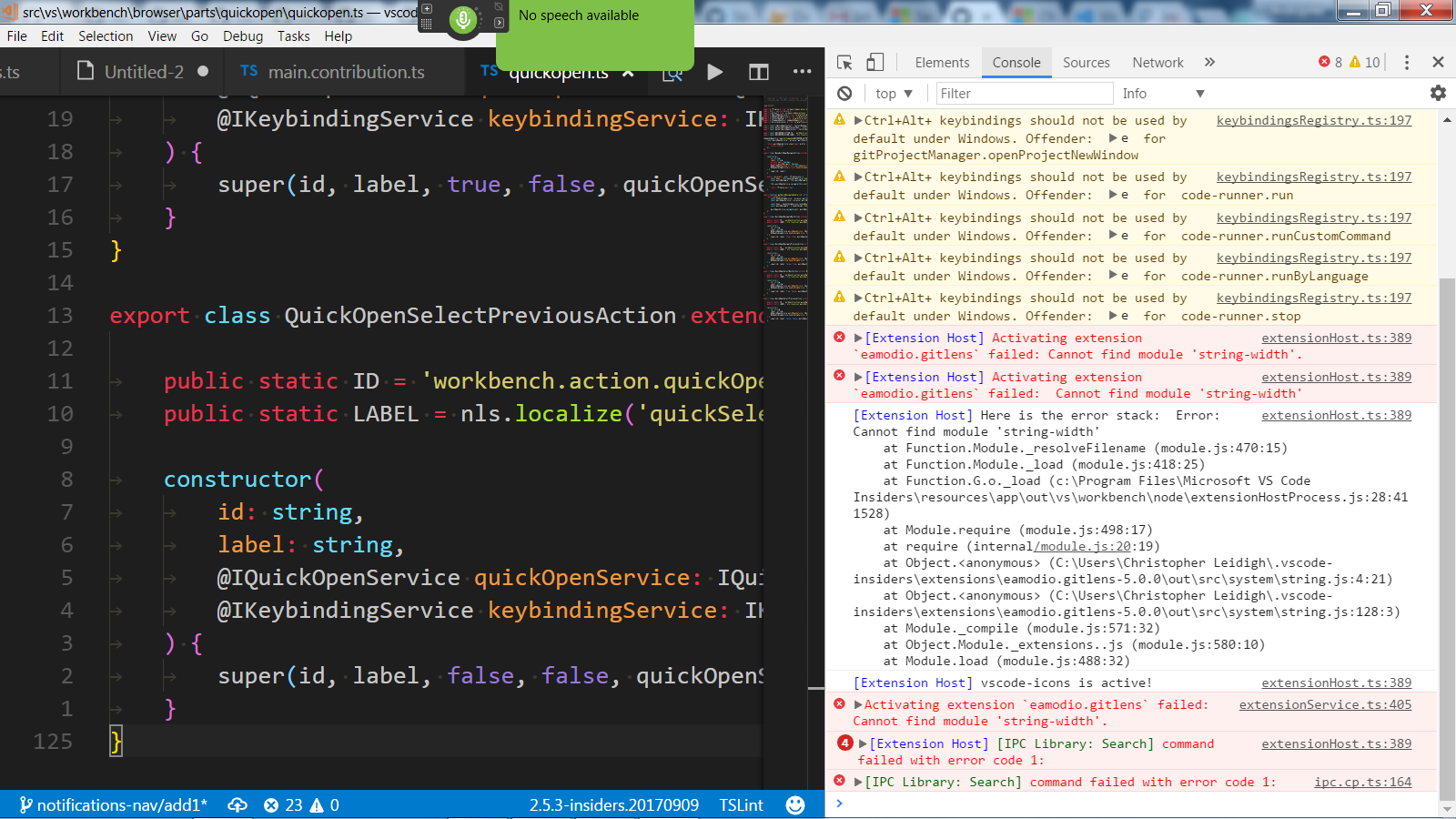Clear the DevTools console

(x=845, y=93)
